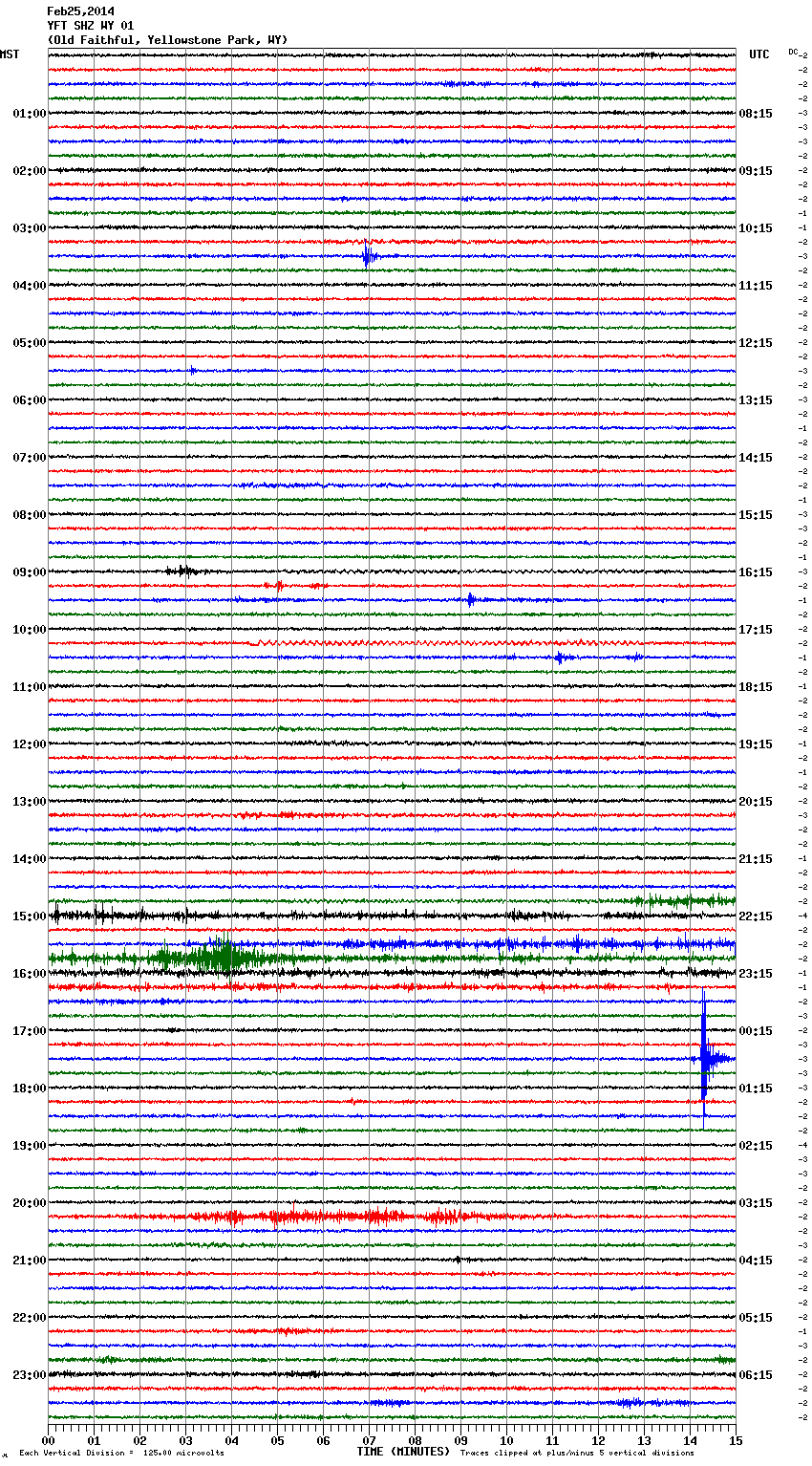Click the UTC time zone label
The height and width of the screenshot is (1466, 812).
point(759,54)
